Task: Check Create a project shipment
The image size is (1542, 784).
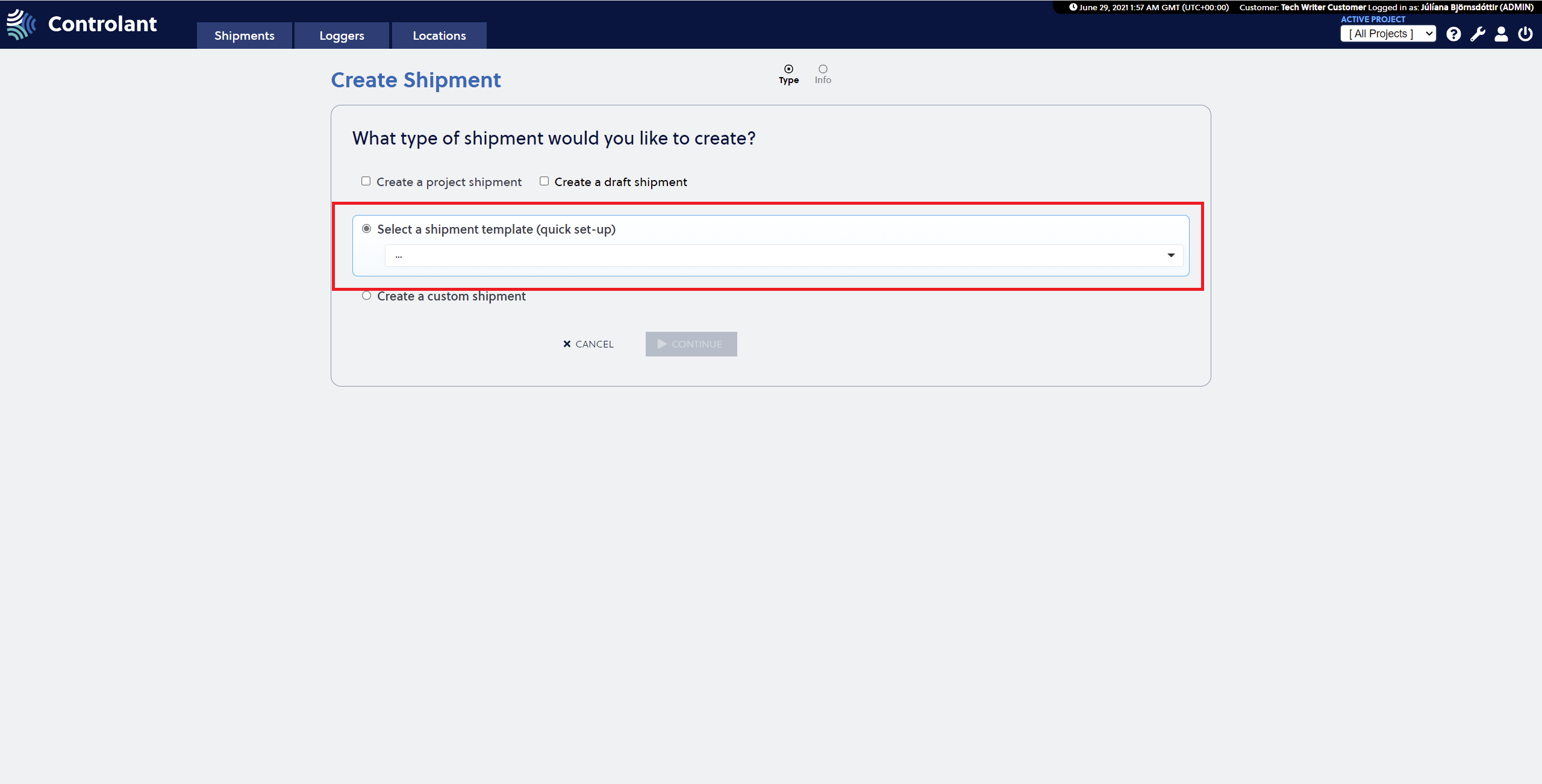Action: click(366, 181)
